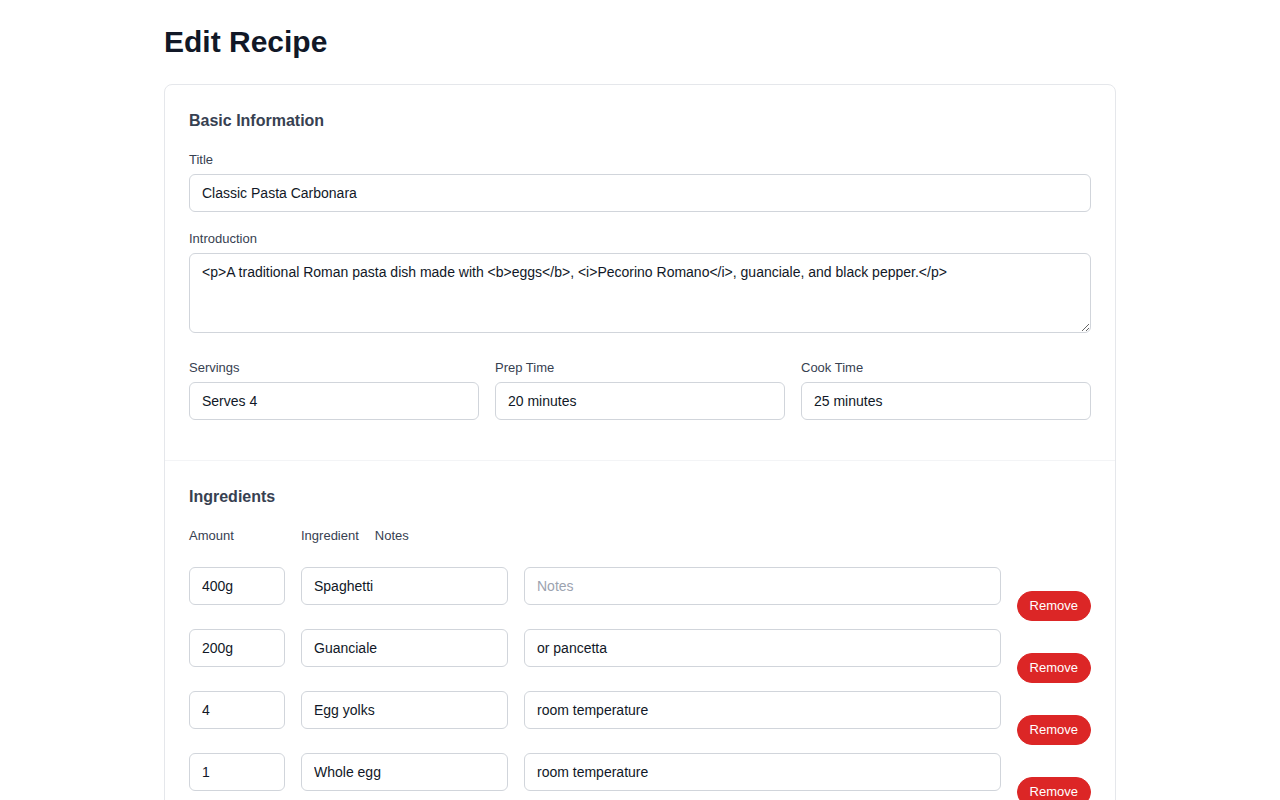Viewport: 1280px width, 800px height.
Task: Remove the Spaghetti ingredient row
Action: pos(1053,605)
